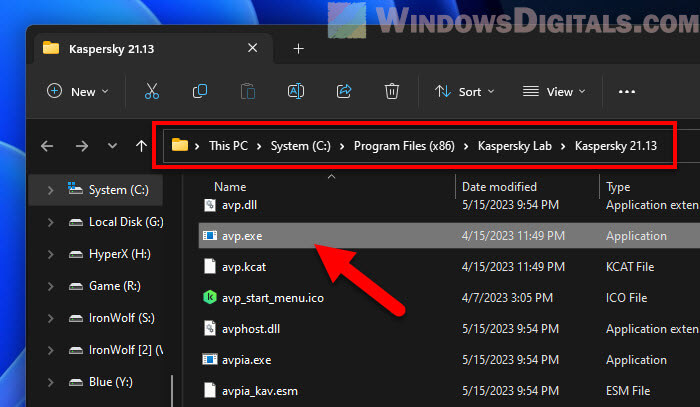Click the Rename icon in toolbar
700x407 pixels.
pos(296,91)
